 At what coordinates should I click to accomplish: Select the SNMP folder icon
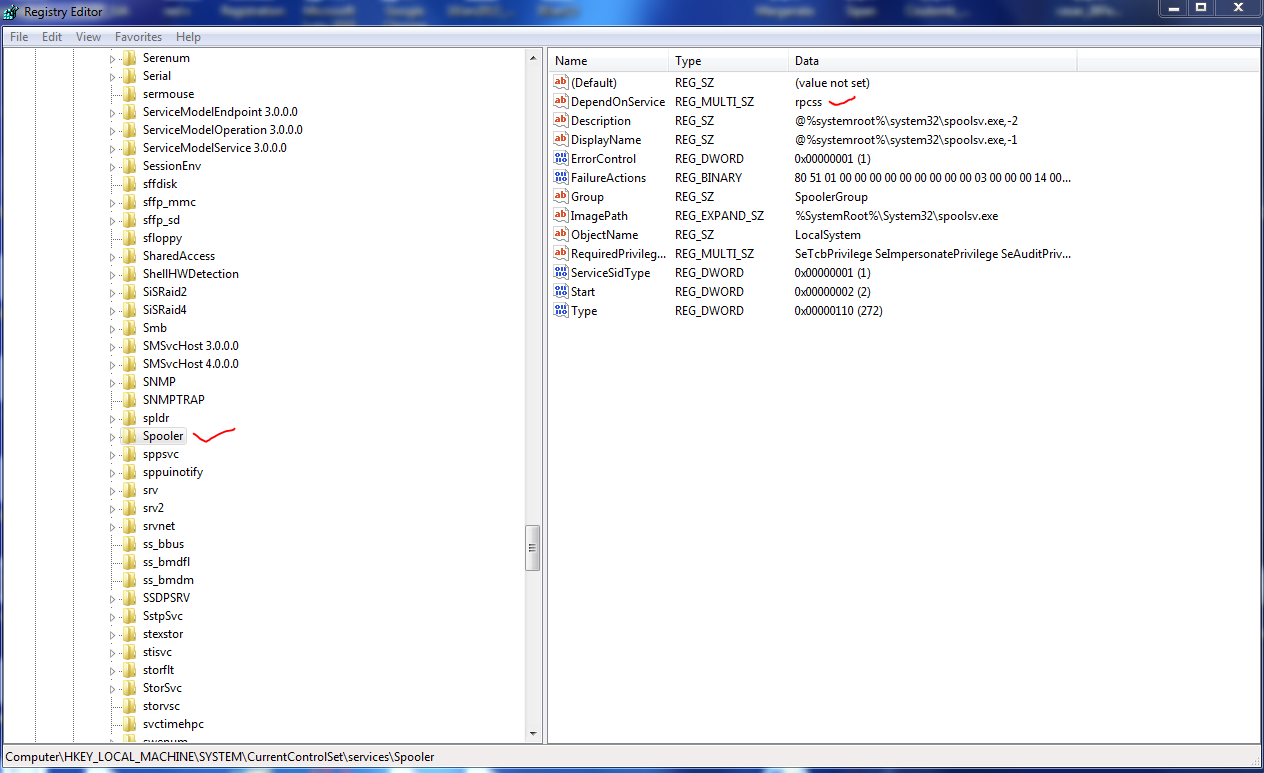(x=129, y=381)
